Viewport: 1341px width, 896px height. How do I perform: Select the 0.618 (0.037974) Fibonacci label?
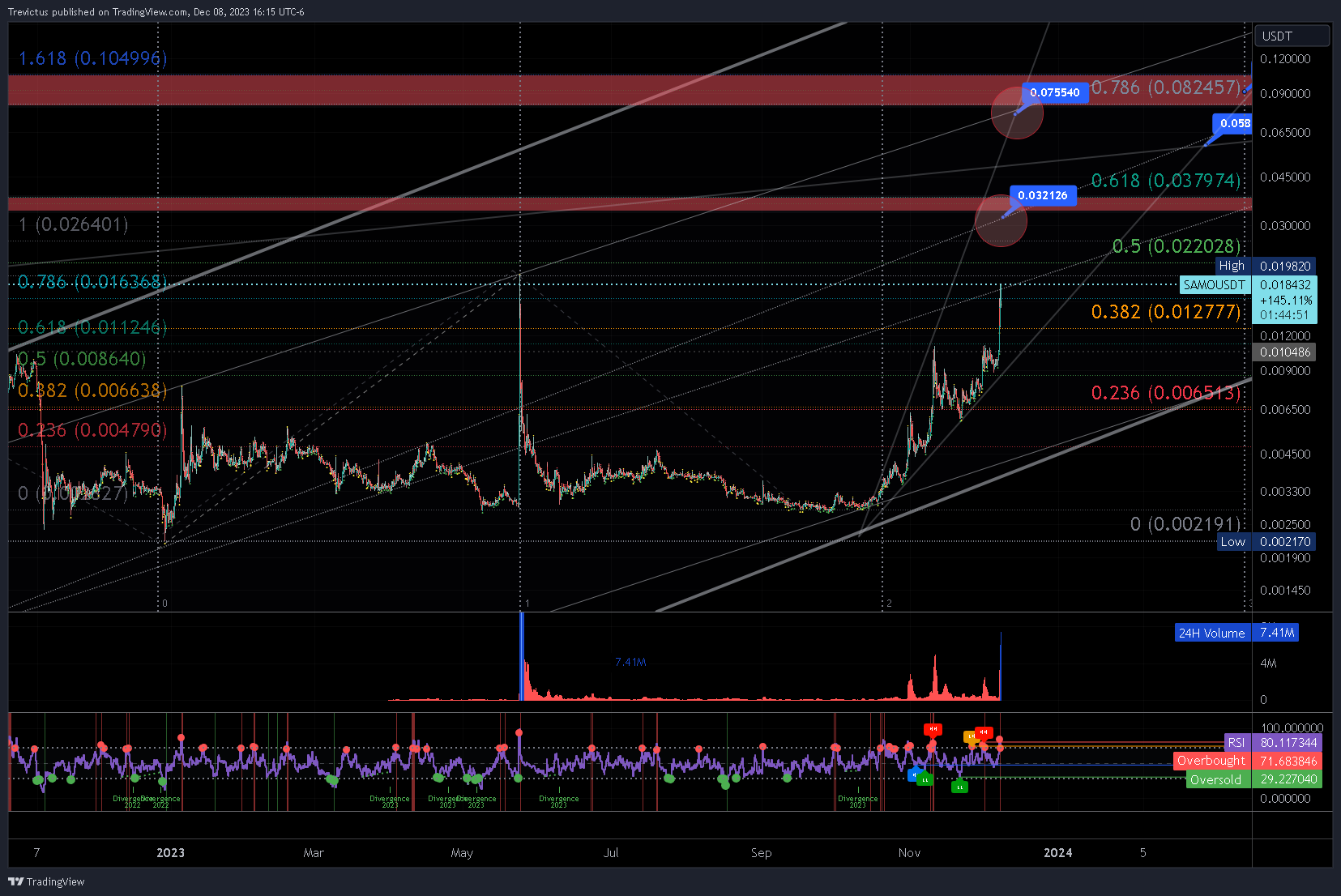1166,180
